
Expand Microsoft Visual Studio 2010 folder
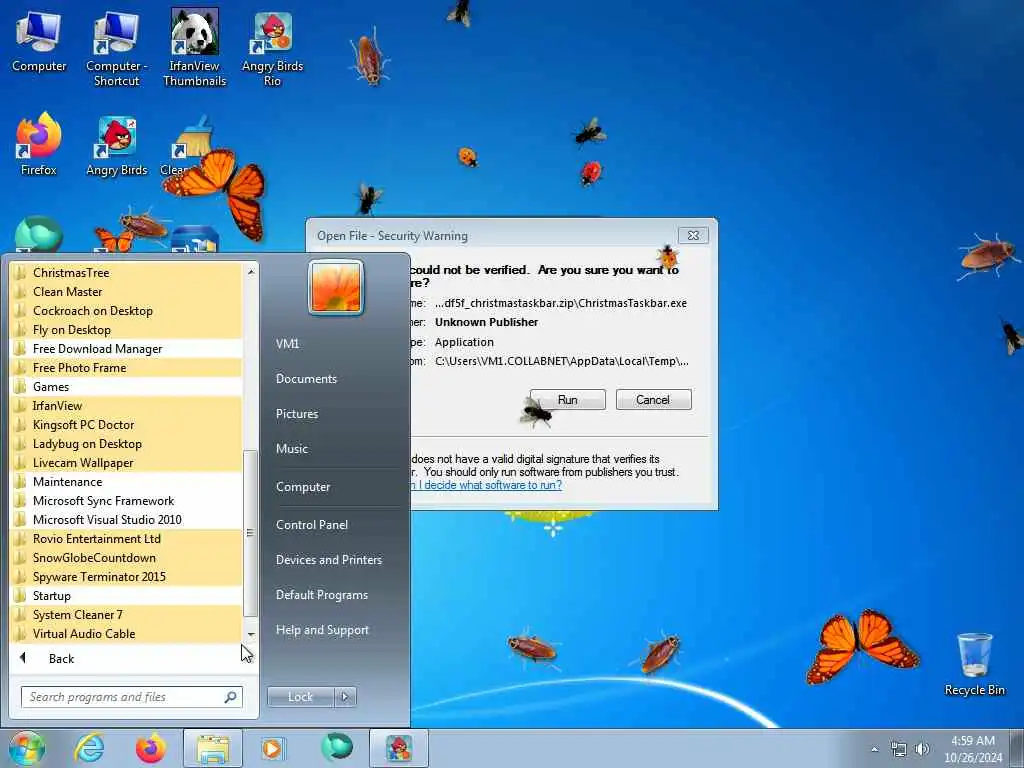click(x=127, y=519)
